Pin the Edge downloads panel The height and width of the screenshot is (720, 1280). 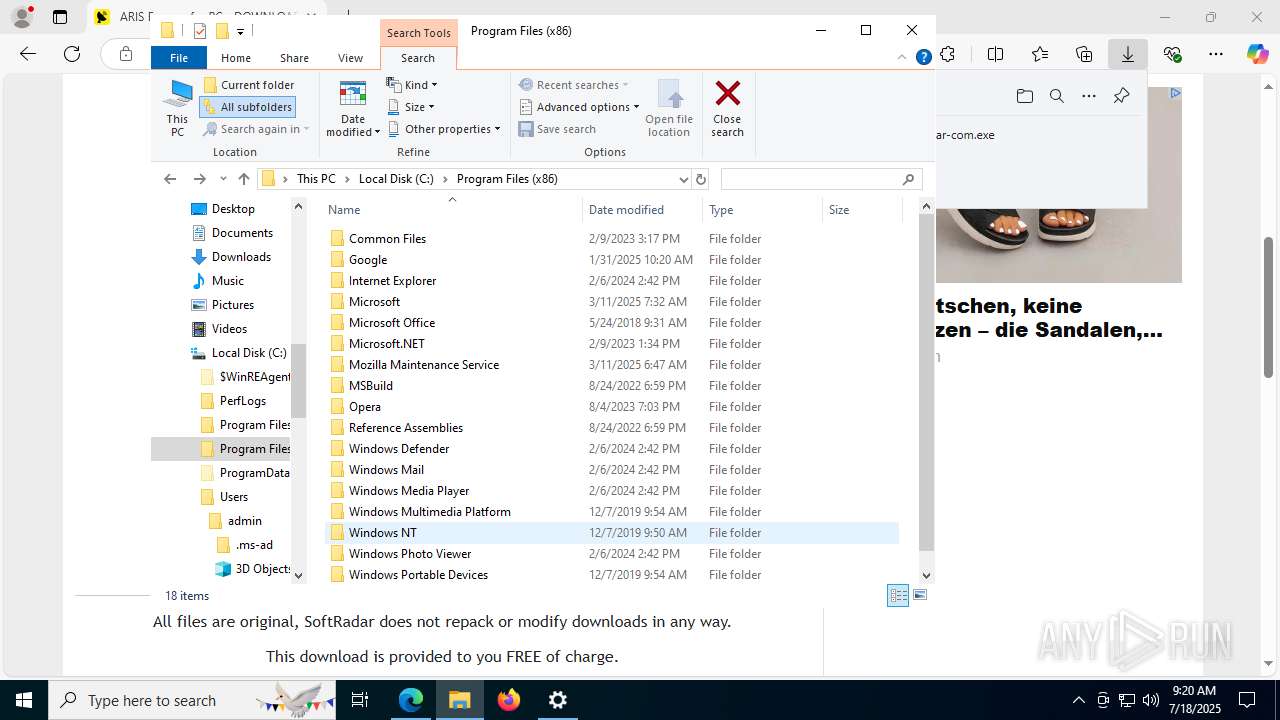click(1121, 96)
